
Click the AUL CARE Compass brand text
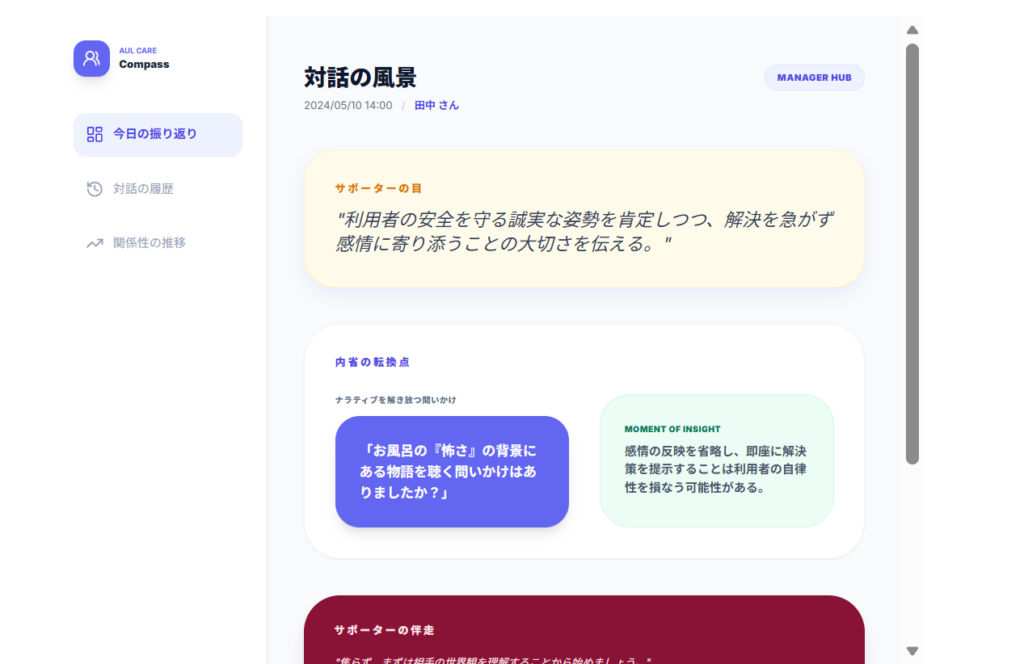tap(144, 59)
